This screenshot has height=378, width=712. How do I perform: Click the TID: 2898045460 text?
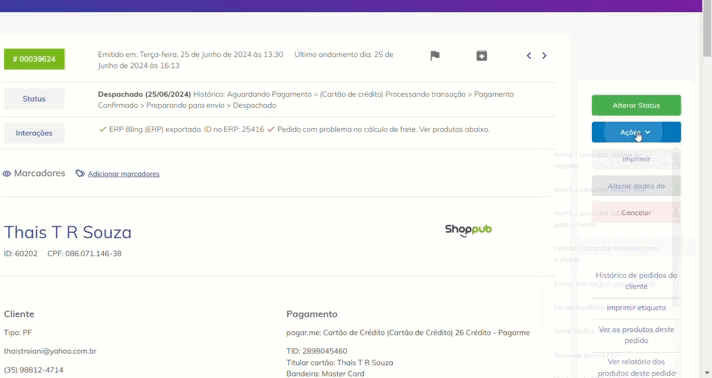pyautogui.click(x=316, y=351)
